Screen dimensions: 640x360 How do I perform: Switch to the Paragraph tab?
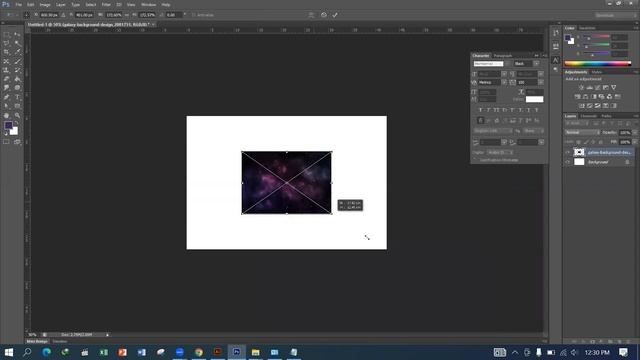503,56
